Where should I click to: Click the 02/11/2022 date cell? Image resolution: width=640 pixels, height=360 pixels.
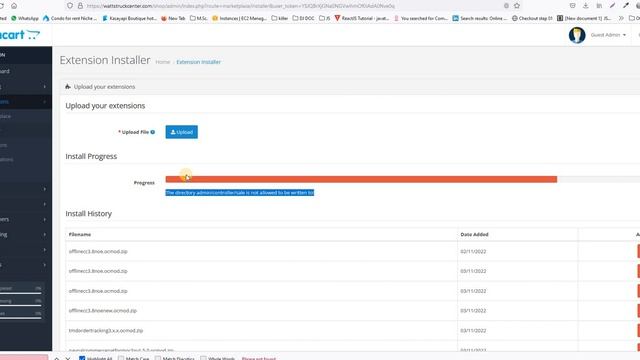click(473, 251)
